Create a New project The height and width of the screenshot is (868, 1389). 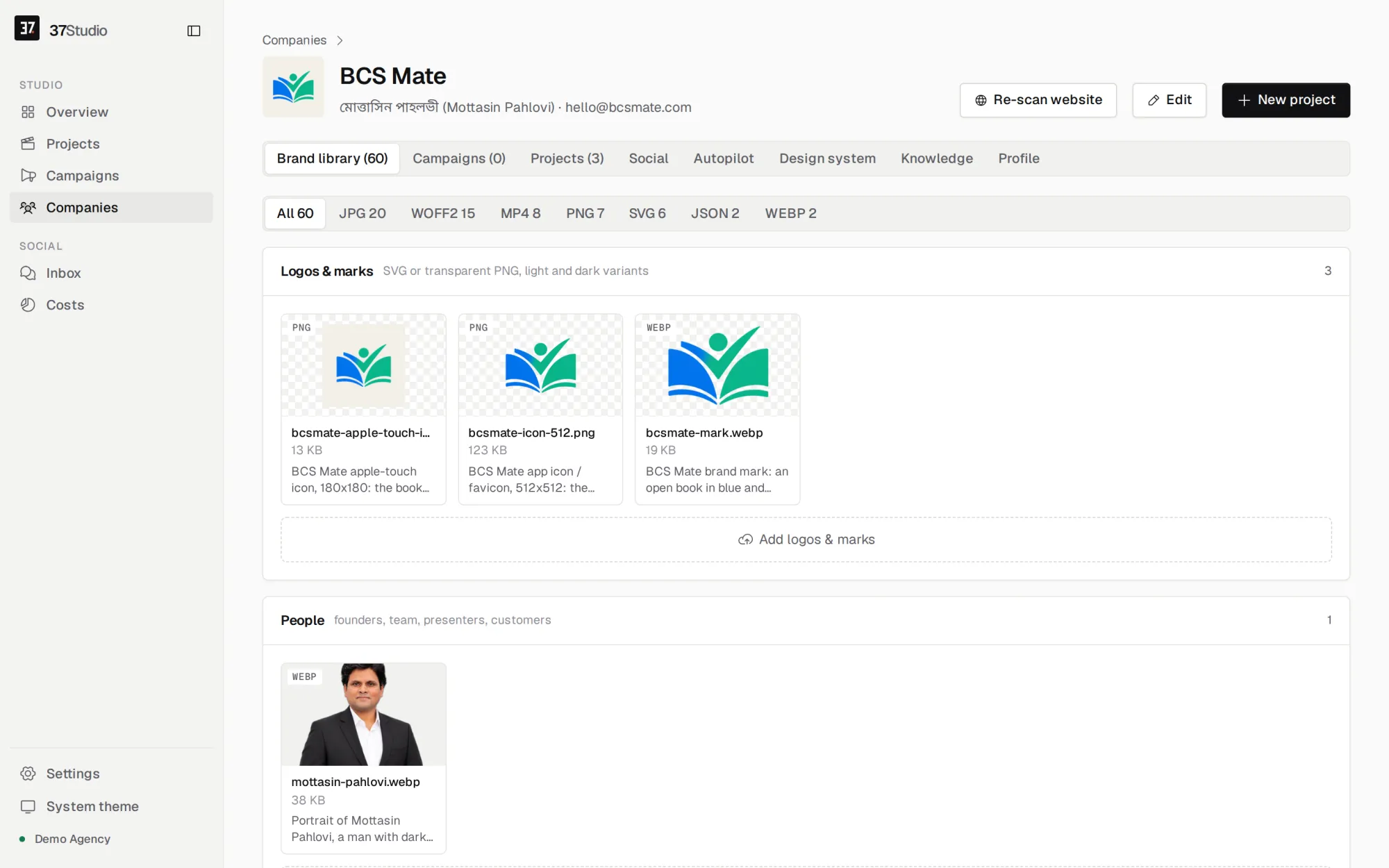[1286, 100]
